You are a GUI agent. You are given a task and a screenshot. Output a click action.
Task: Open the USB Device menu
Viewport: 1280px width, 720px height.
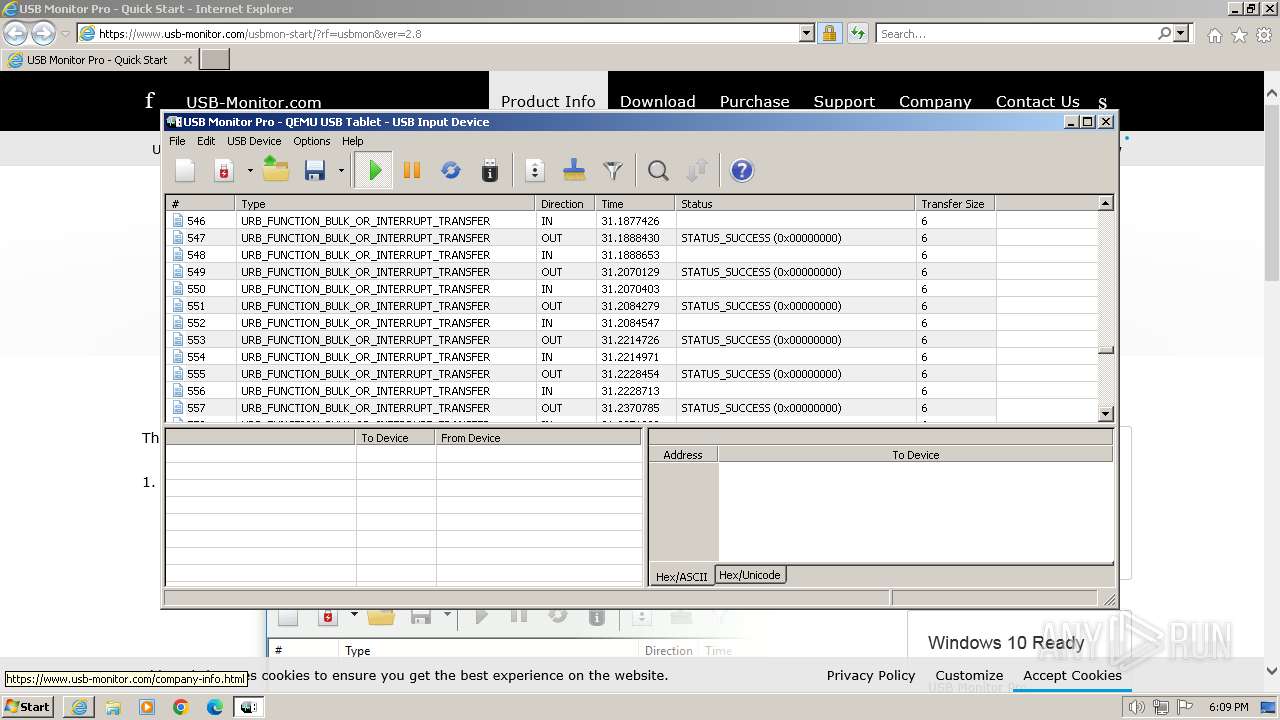point(254,141)
